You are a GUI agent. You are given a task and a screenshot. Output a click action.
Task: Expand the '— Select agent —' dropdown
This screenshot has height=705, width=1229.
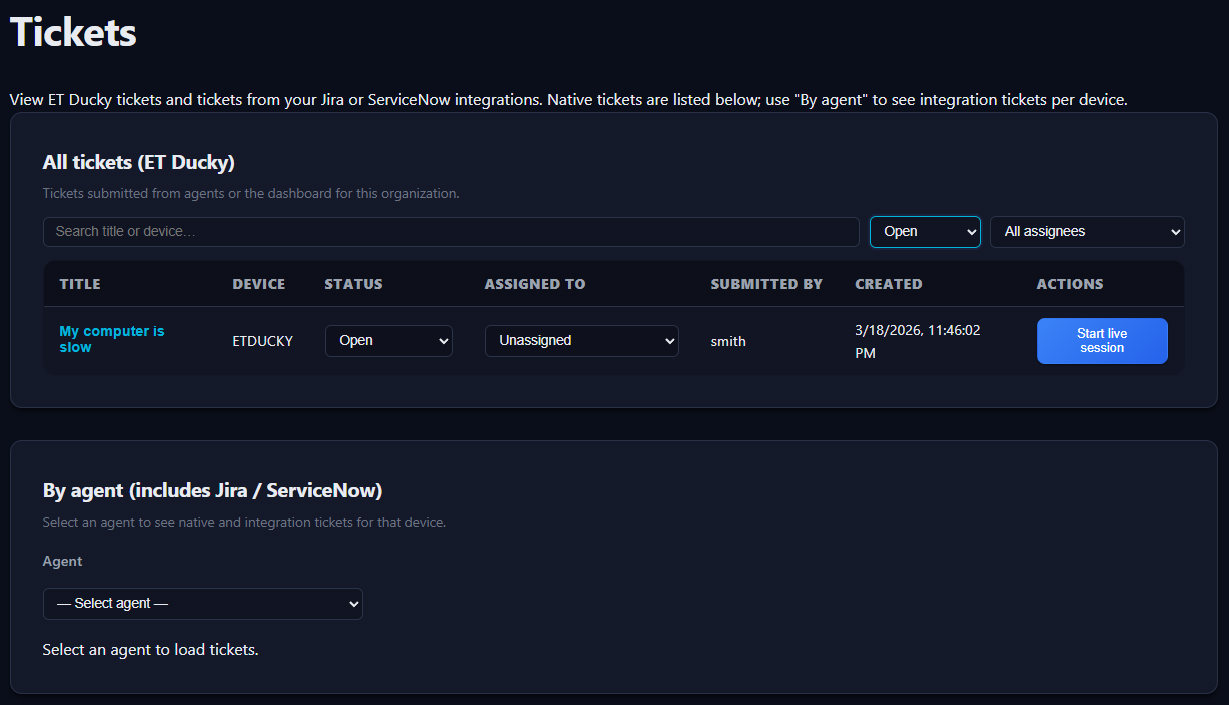click(x=202, y=603)
